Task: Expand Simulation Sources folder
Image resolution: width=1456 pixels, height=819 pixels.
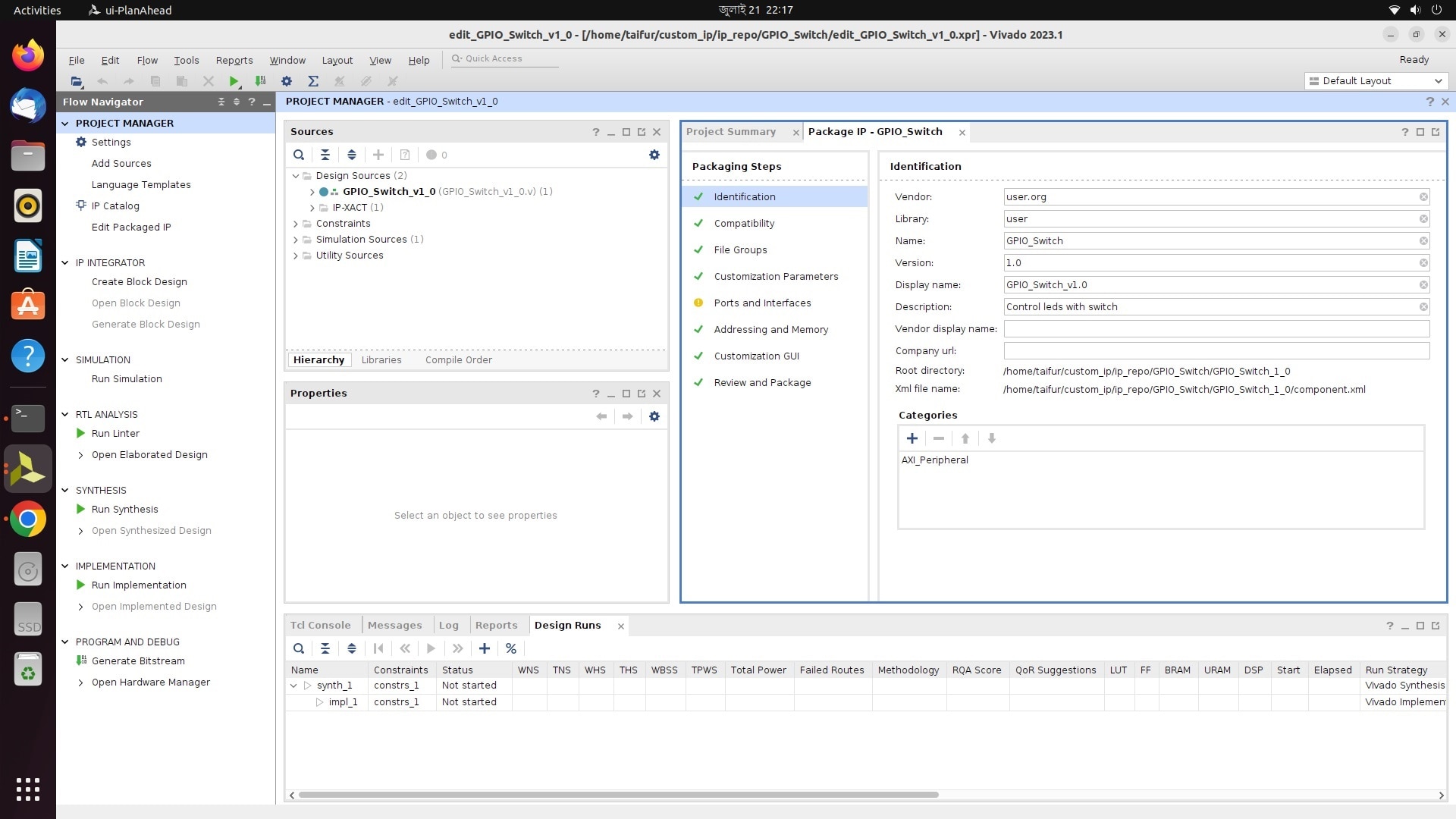Action: 296,240
